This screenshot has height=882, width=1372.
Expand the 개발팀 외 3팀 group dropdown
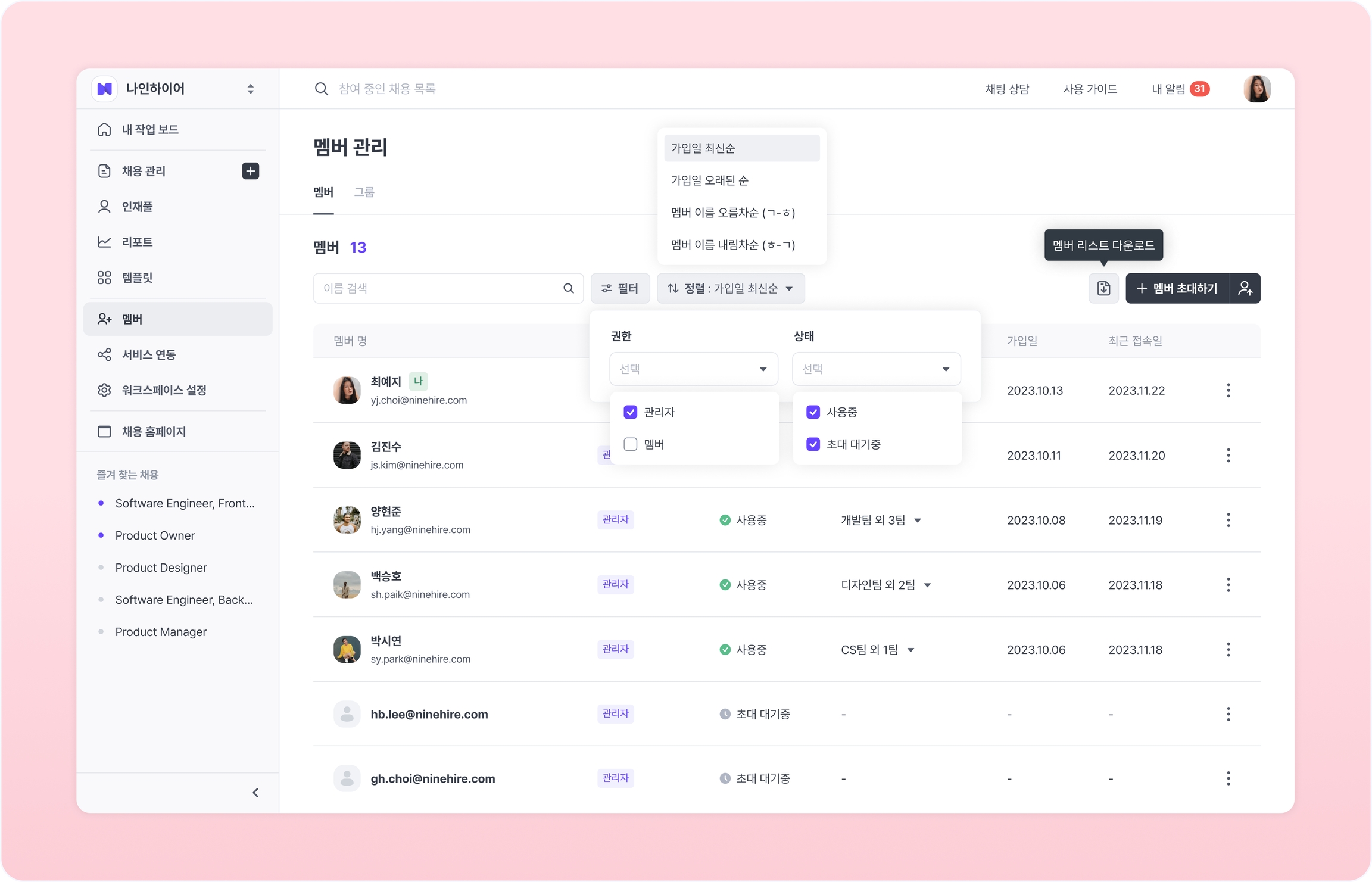918,521
